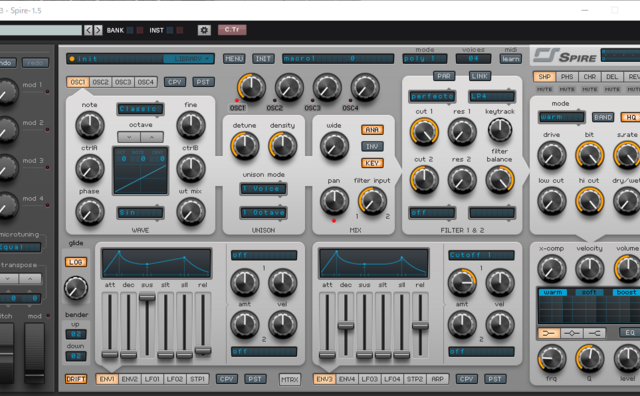640x396 pixels.
Task: Click the drive knob
Action: (551, 156)
